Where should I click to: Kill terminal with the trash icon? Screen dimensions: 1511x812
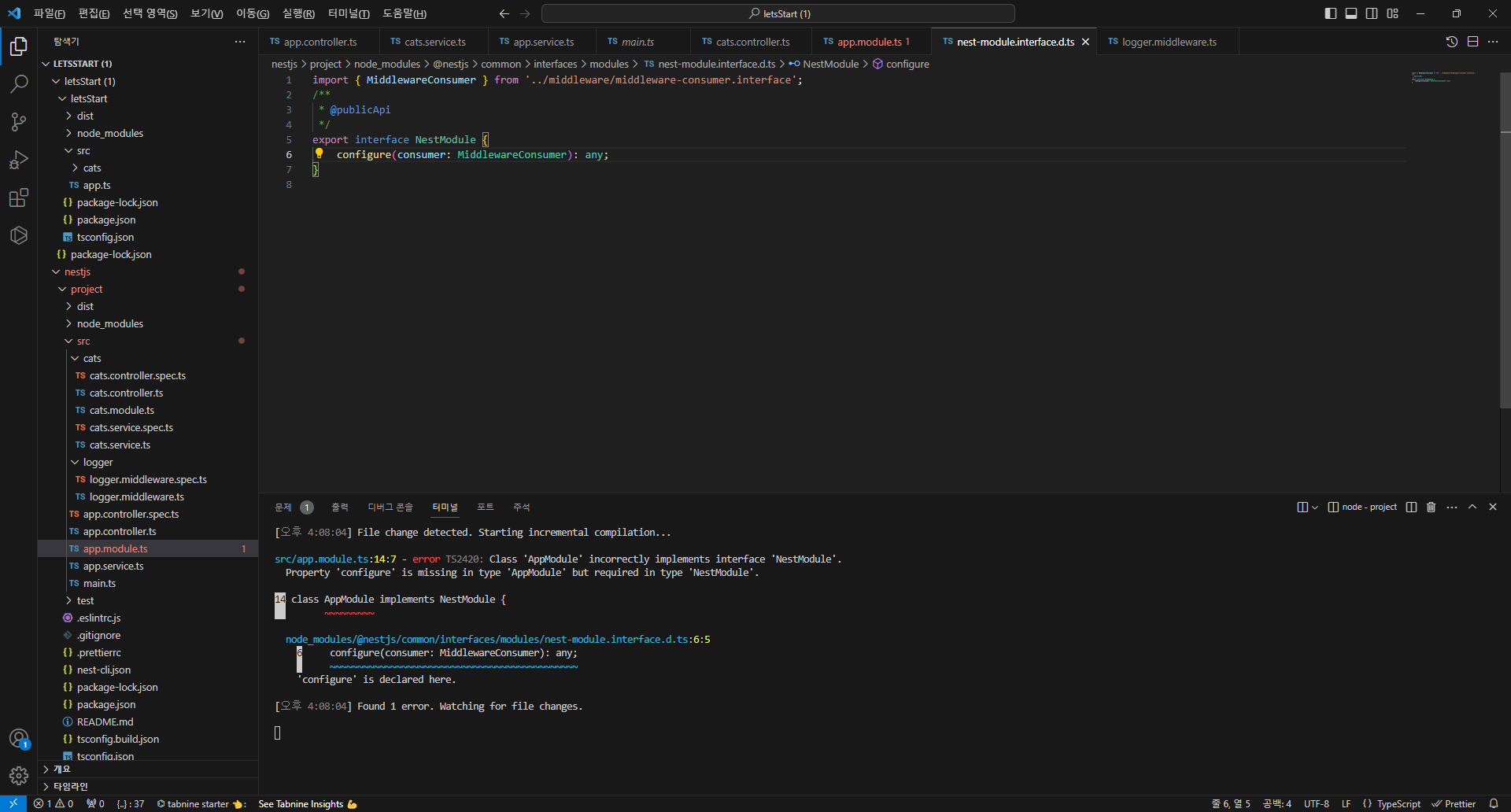(x=1432, y=507)
